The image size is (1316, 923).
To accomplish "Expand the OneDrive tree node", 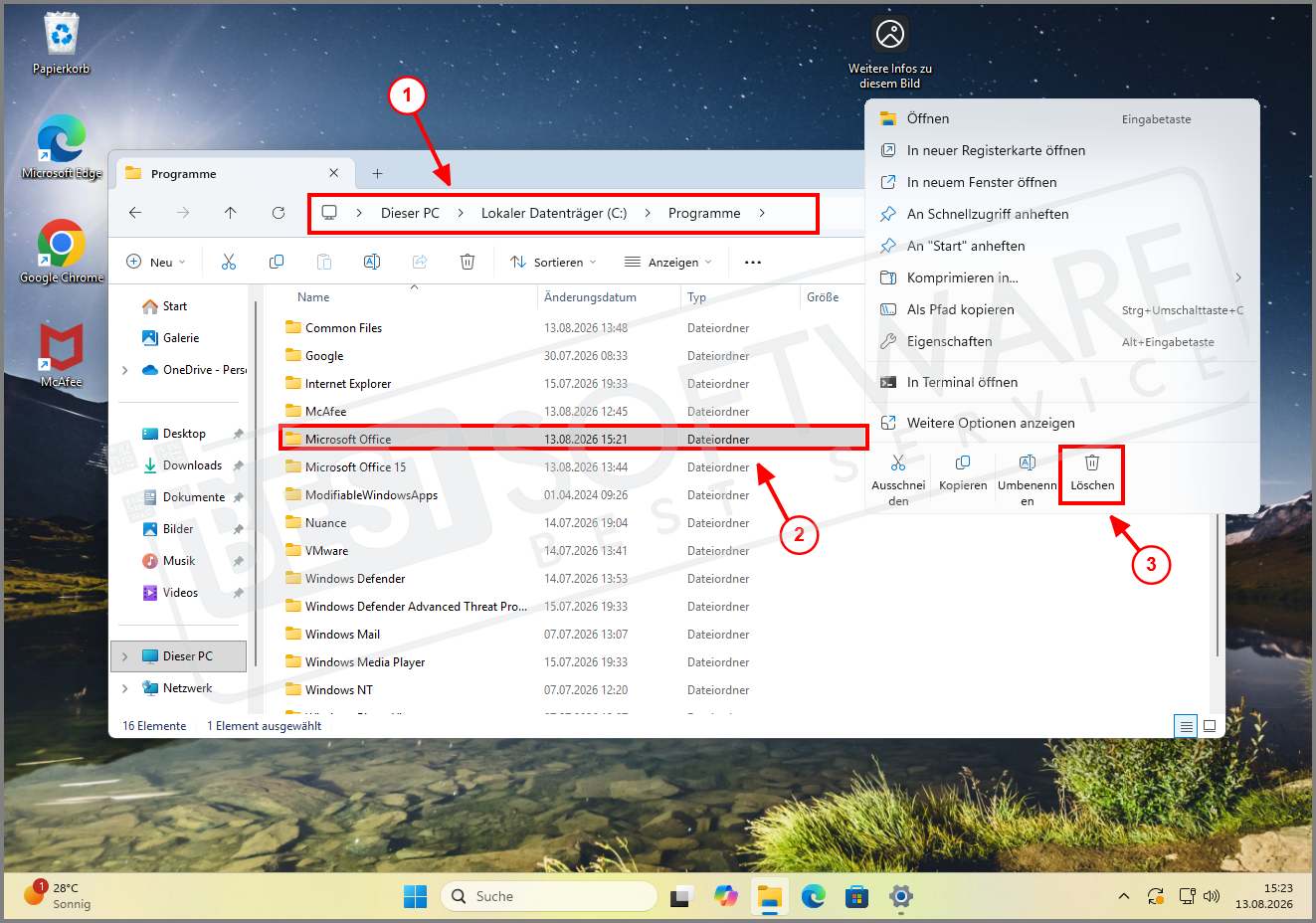I will [125, 370].
